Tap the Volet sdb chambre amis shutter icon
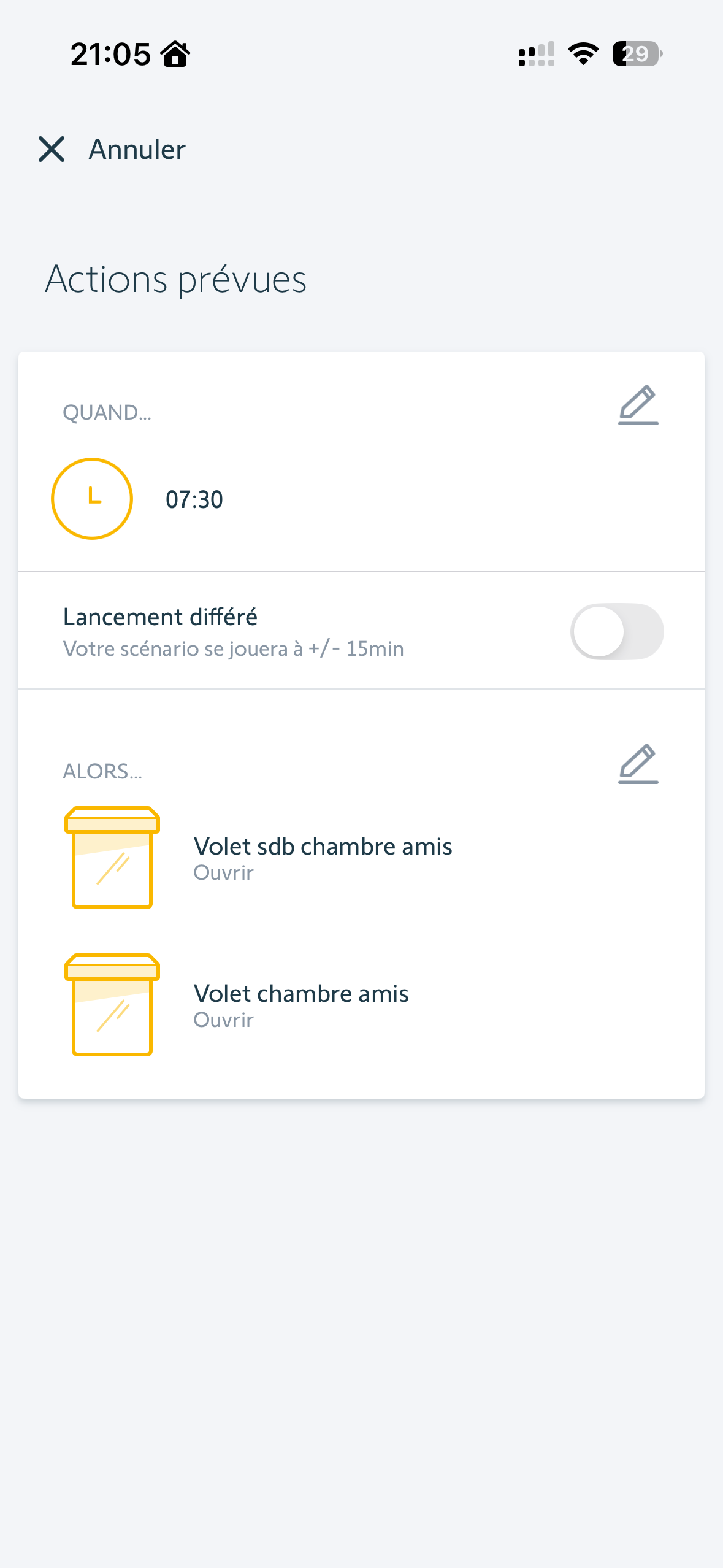 point(112,857)
